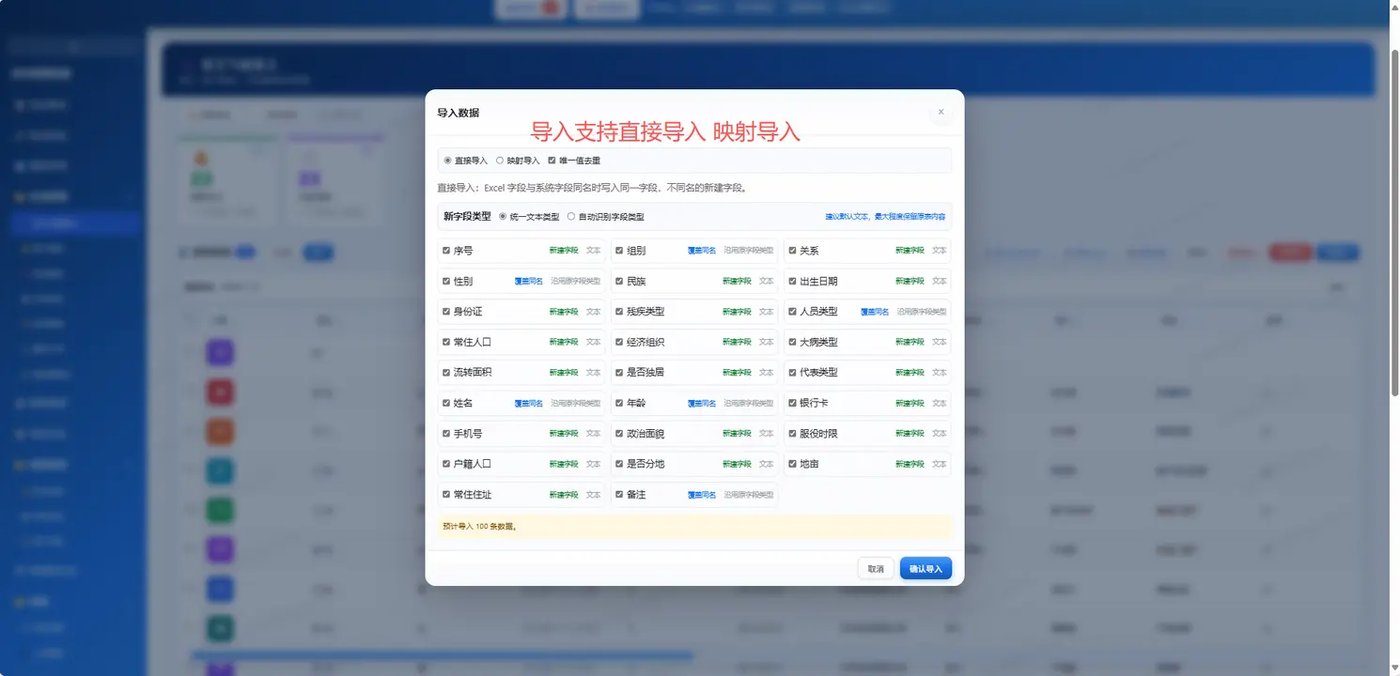Click the 新建字段 tag in the 序号 row

[564, 250]
